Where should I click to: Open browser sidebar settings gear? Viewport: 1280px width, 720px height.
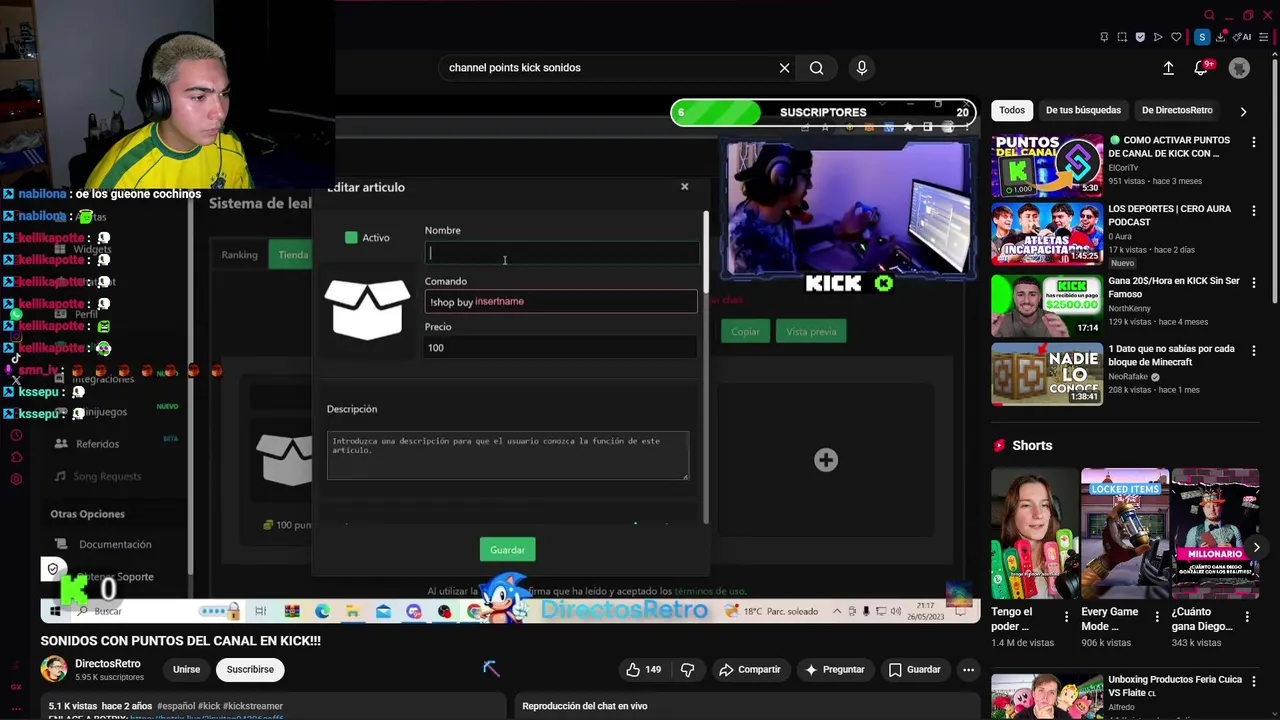click(16, 479)
